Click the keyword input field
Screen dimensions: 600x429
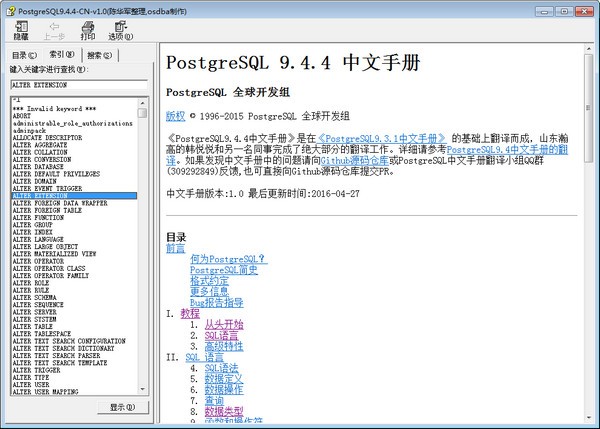pyautogui.click(x=78, y=86)
